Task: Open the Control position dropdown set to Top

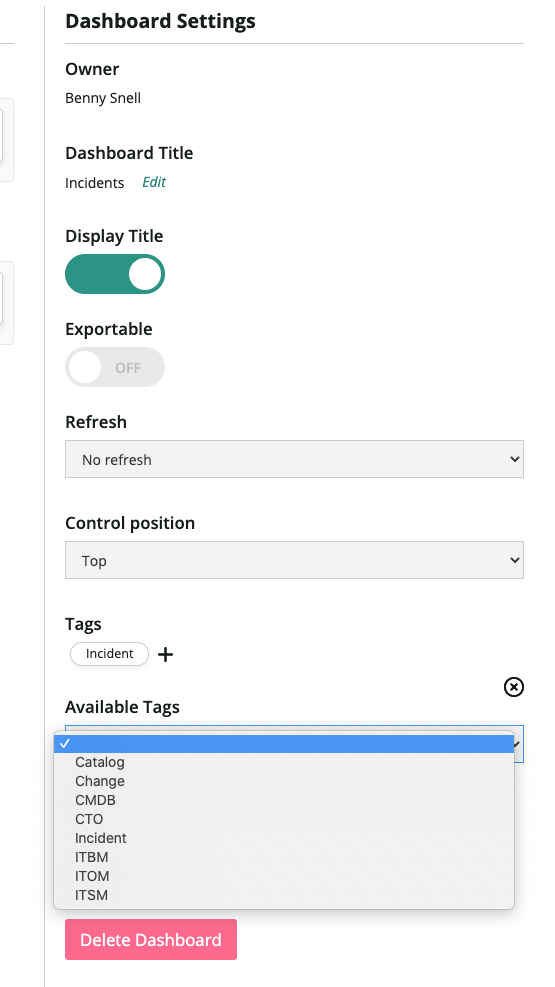Action: click(294, 560)
